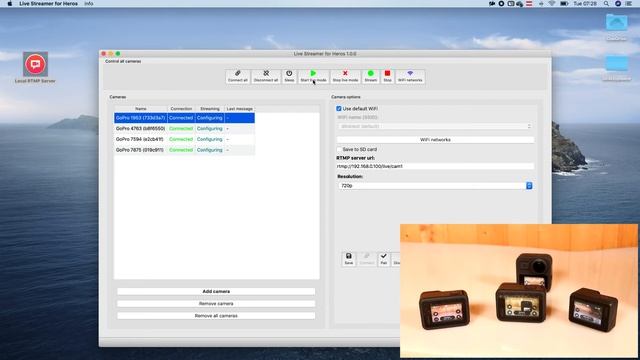Sort by Streaming column header
The width and height of the screenshot is (640, 360).
pos(210,109)
